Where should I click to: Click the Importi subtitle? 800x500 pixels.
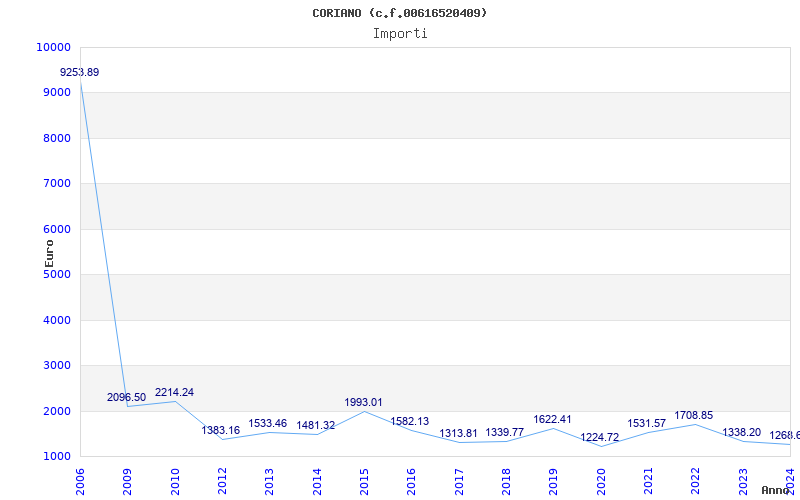pyautogui.click(x=400, y=34)
